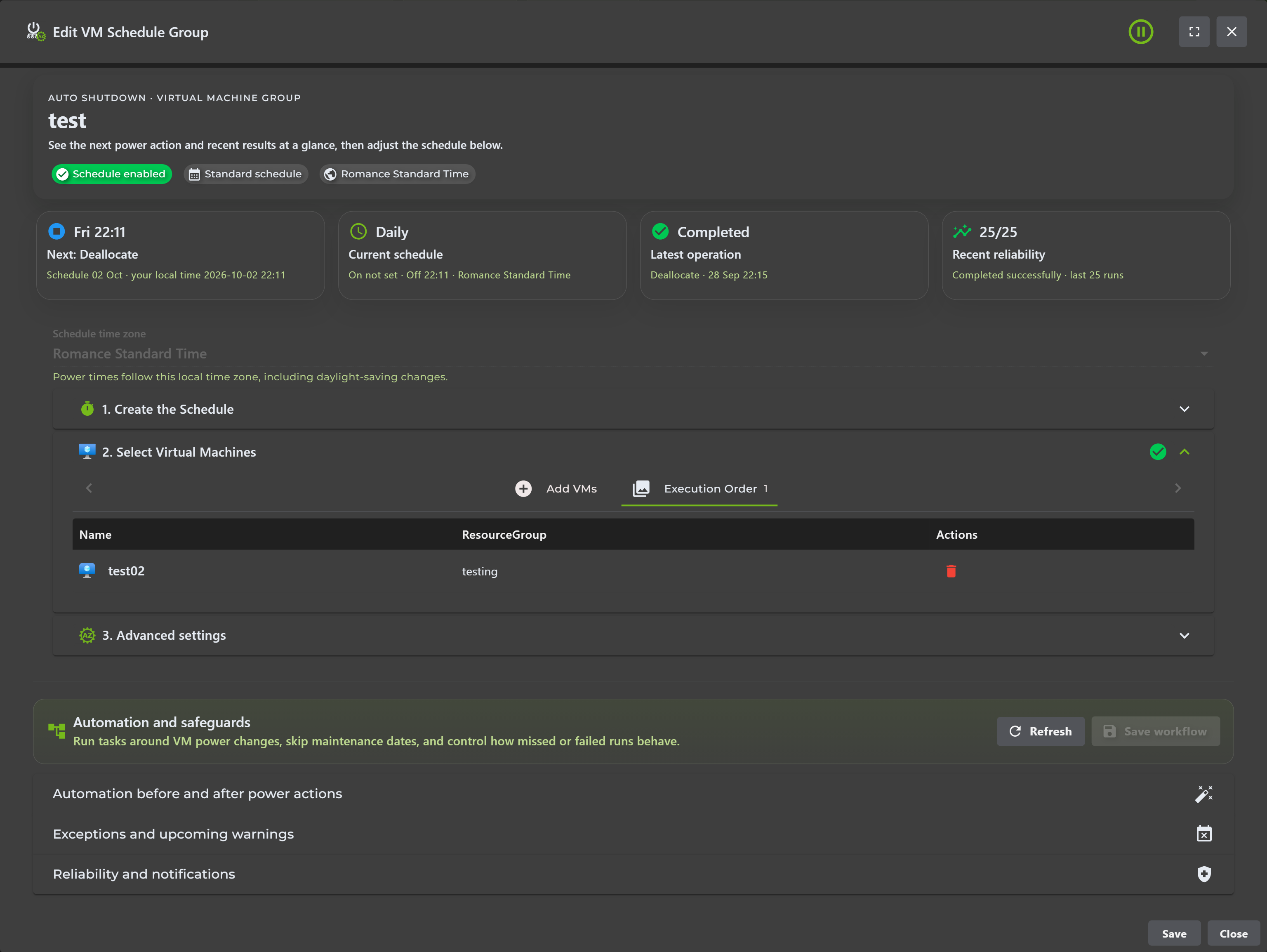Click the globe icon in time zone chip

tap(330, 175)
